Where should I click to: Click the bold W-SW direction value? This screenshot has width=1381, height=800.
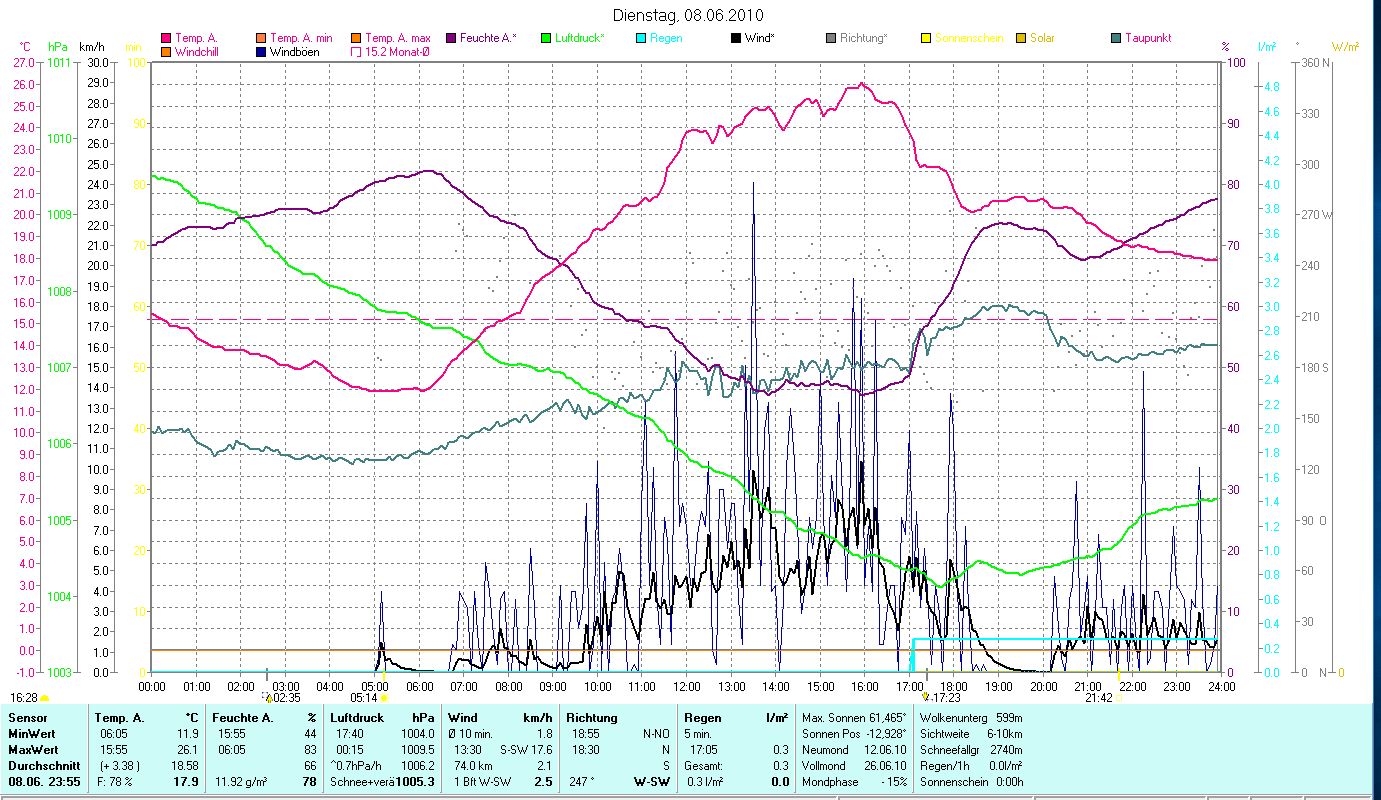(x=652, y=782)
